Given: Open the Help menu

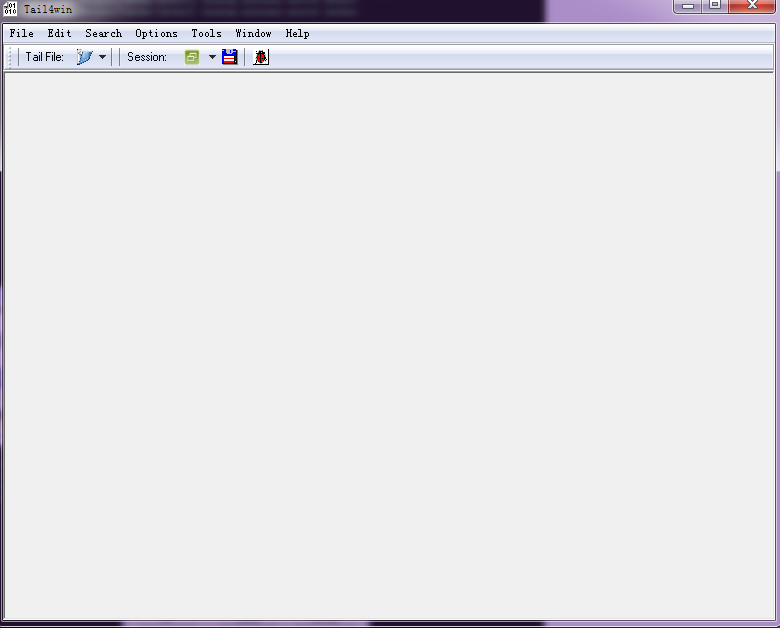Looking at the screenshot, I should coord(297,33).
